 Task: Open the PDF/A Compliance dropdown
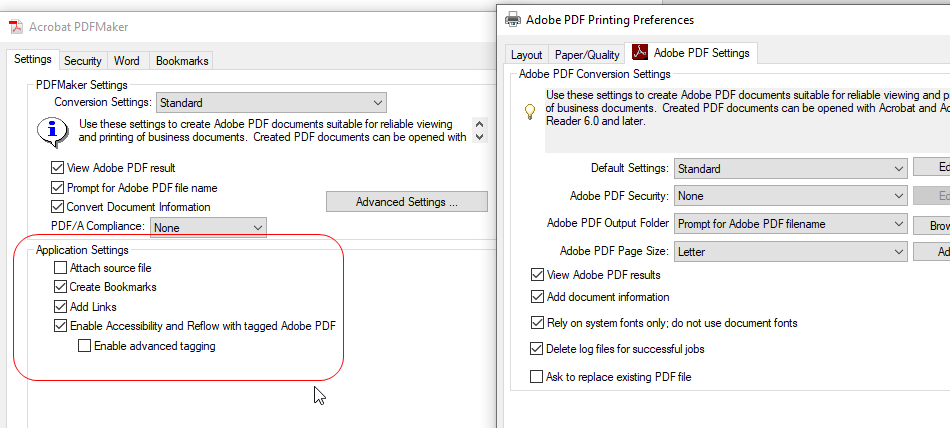[208, 227]
